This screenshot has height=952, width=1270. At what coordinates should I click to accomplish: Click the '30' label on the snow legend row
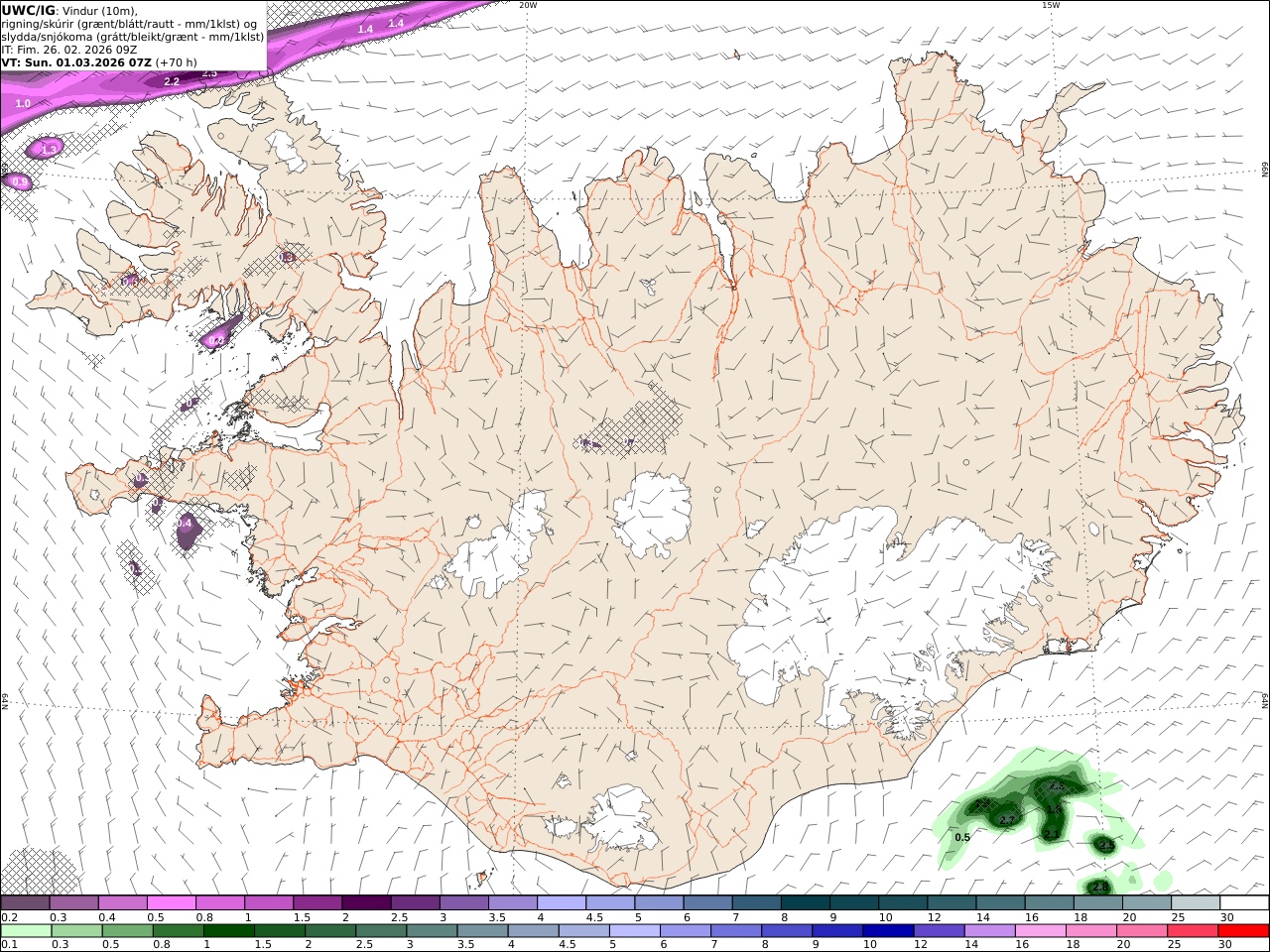pyautogui.click(x=1226, y=917)
